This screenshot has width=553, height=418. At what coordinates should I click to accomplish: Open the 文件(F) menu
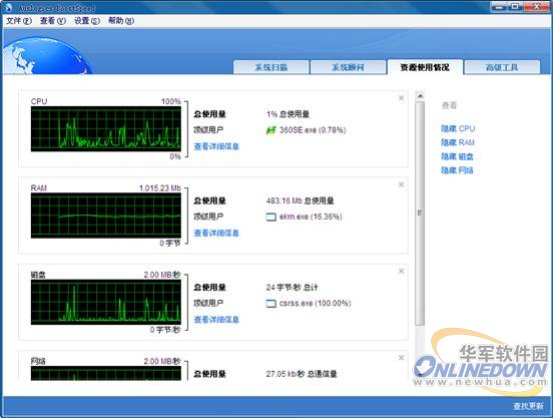(x=19, y=21)
